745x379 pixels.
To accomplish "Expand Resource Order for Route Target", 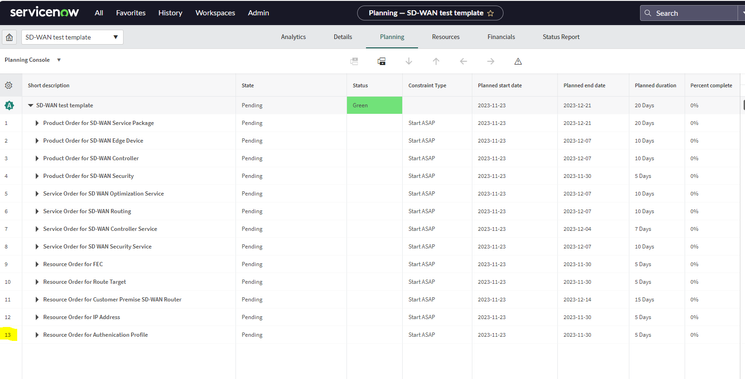I will [x=37, y=282].
